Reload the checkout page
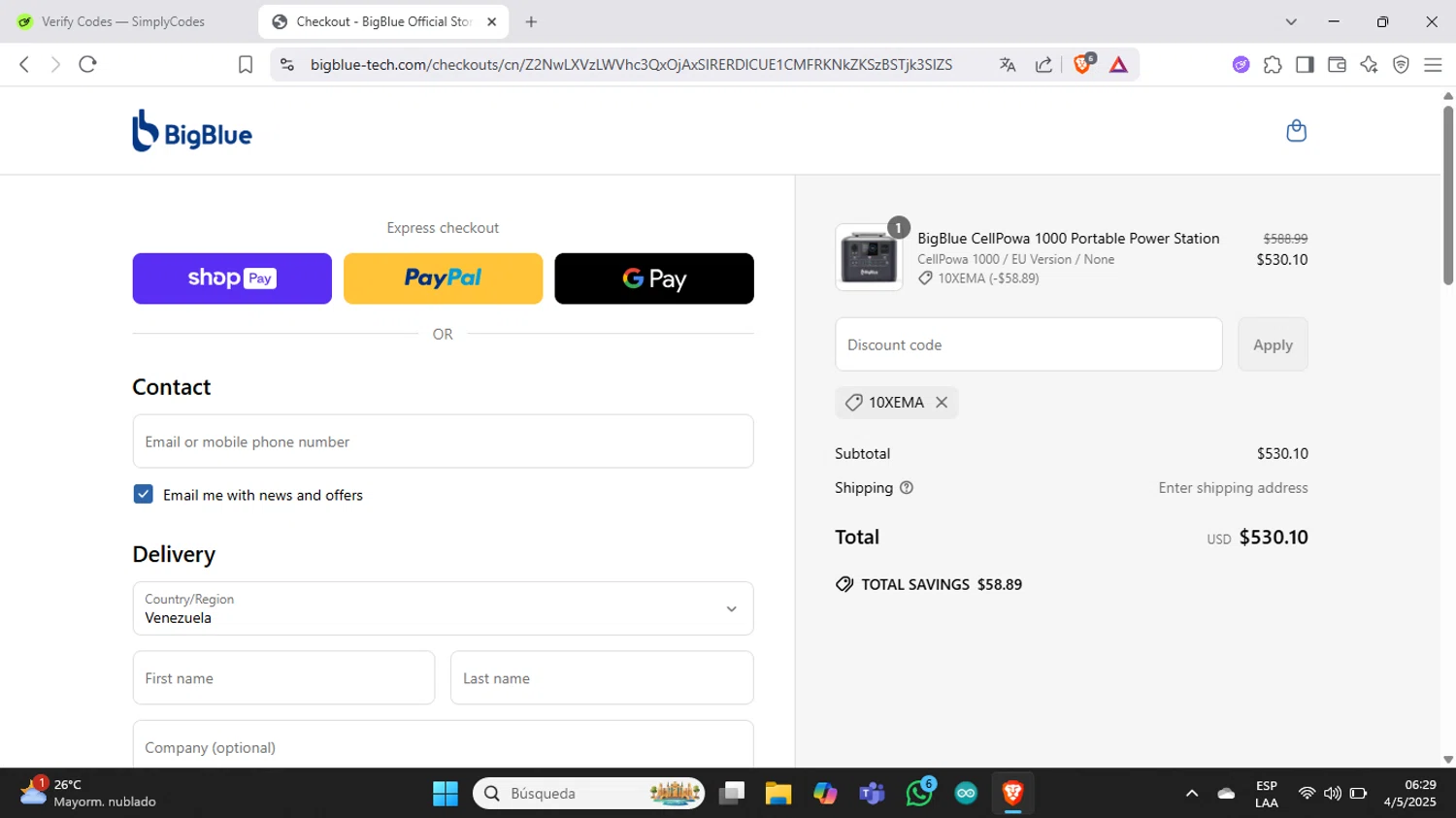The width and height of the screenshot is (1456, 818). 87,64
